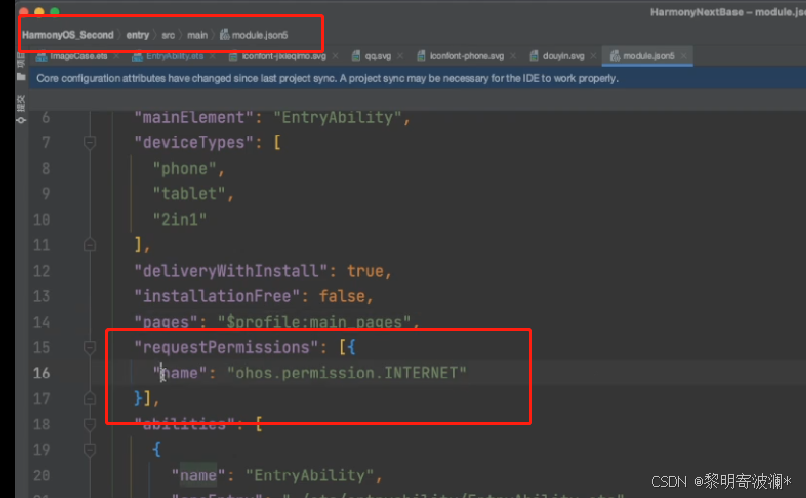Image resolution: width=806 pixels, height=498 pixels.
Task: Click the "EntryAbility" value on line 6
Action: coord(337,118)
